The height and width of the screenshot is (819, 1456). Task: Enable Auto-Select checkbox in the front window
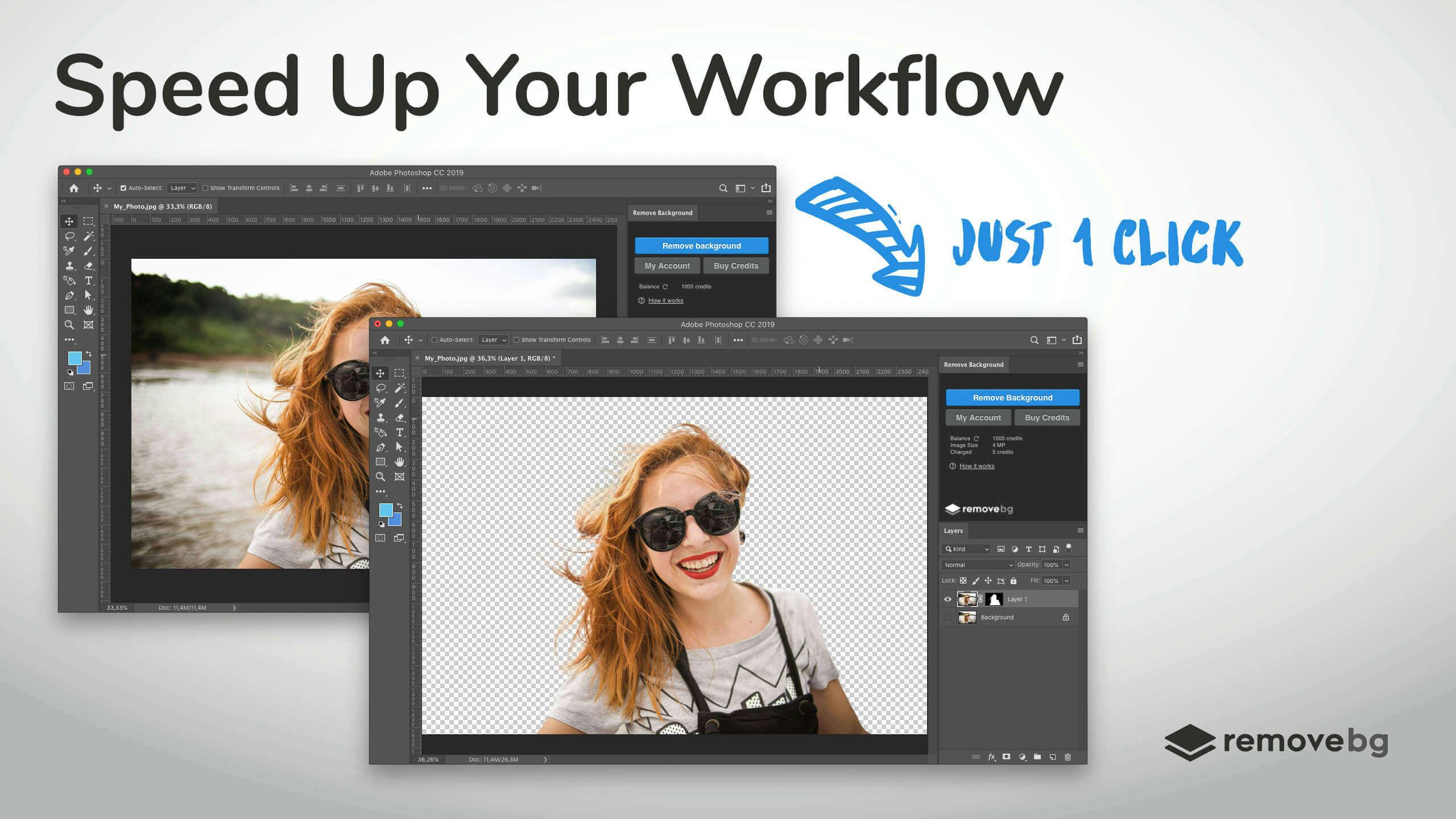435,340
